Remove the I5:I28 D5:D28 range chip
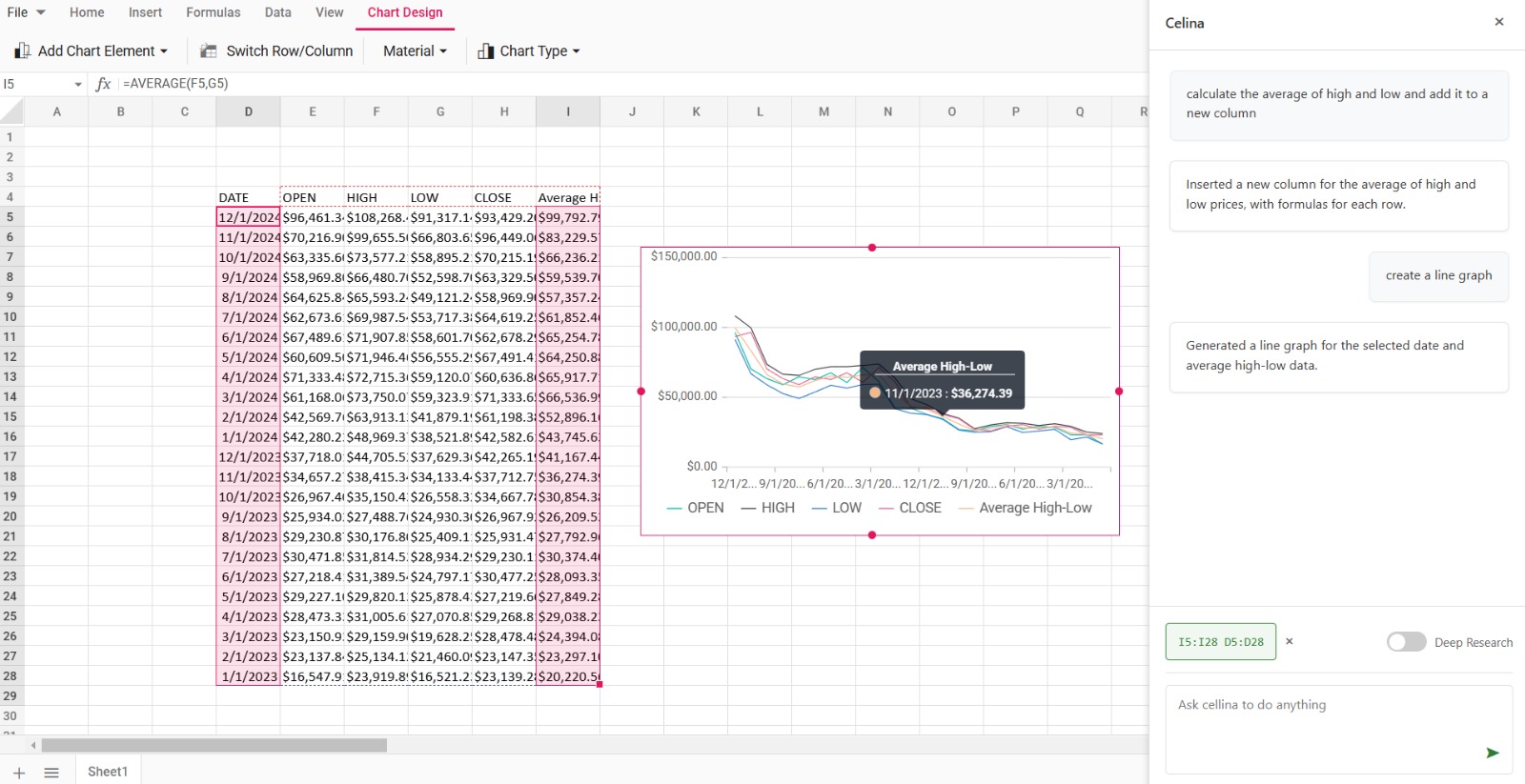Screen dimensions: 1525x784 1290,641
